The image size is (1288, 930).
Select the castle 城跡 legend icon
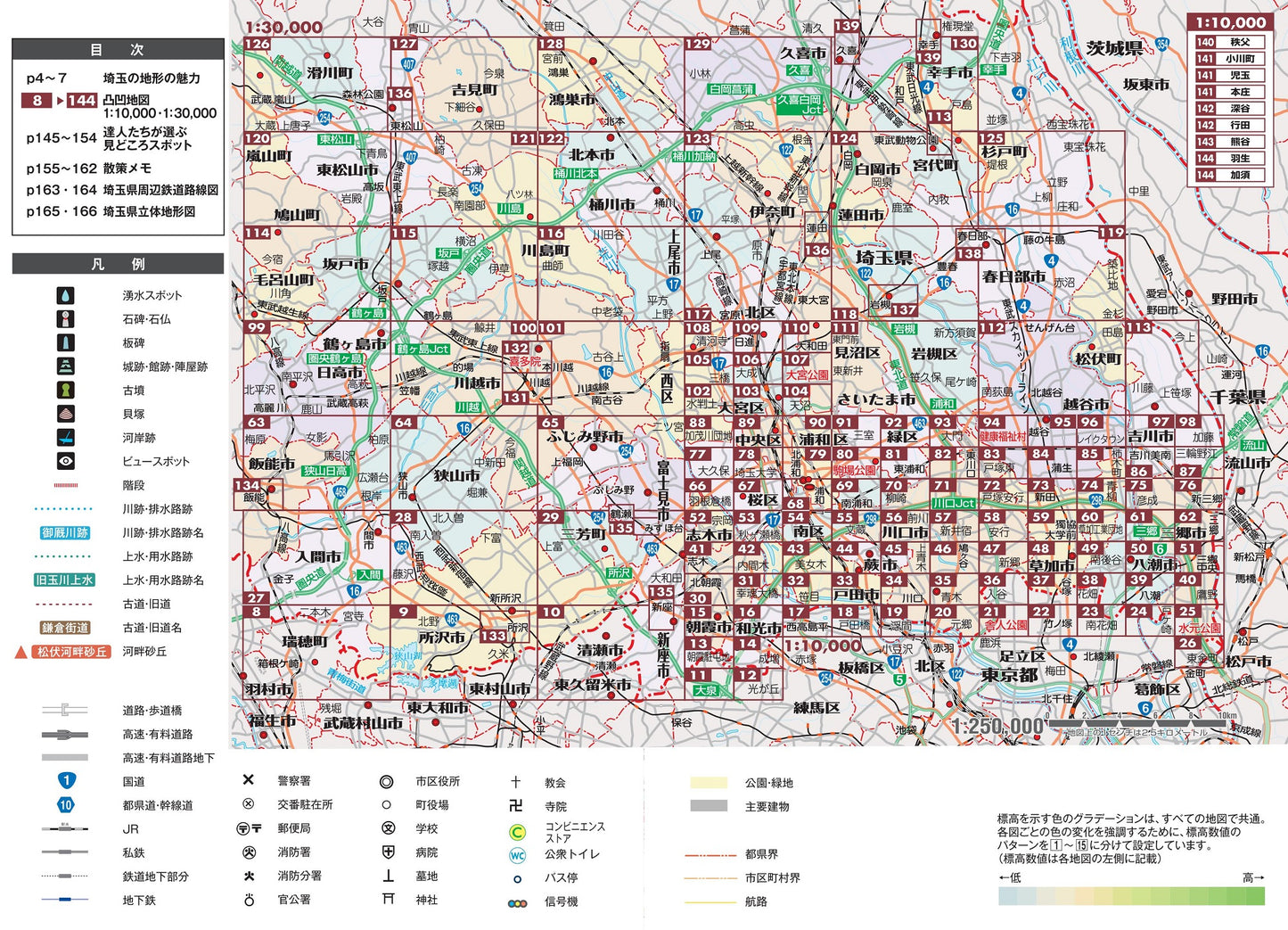pyautogui.click(x=65, y=366)
